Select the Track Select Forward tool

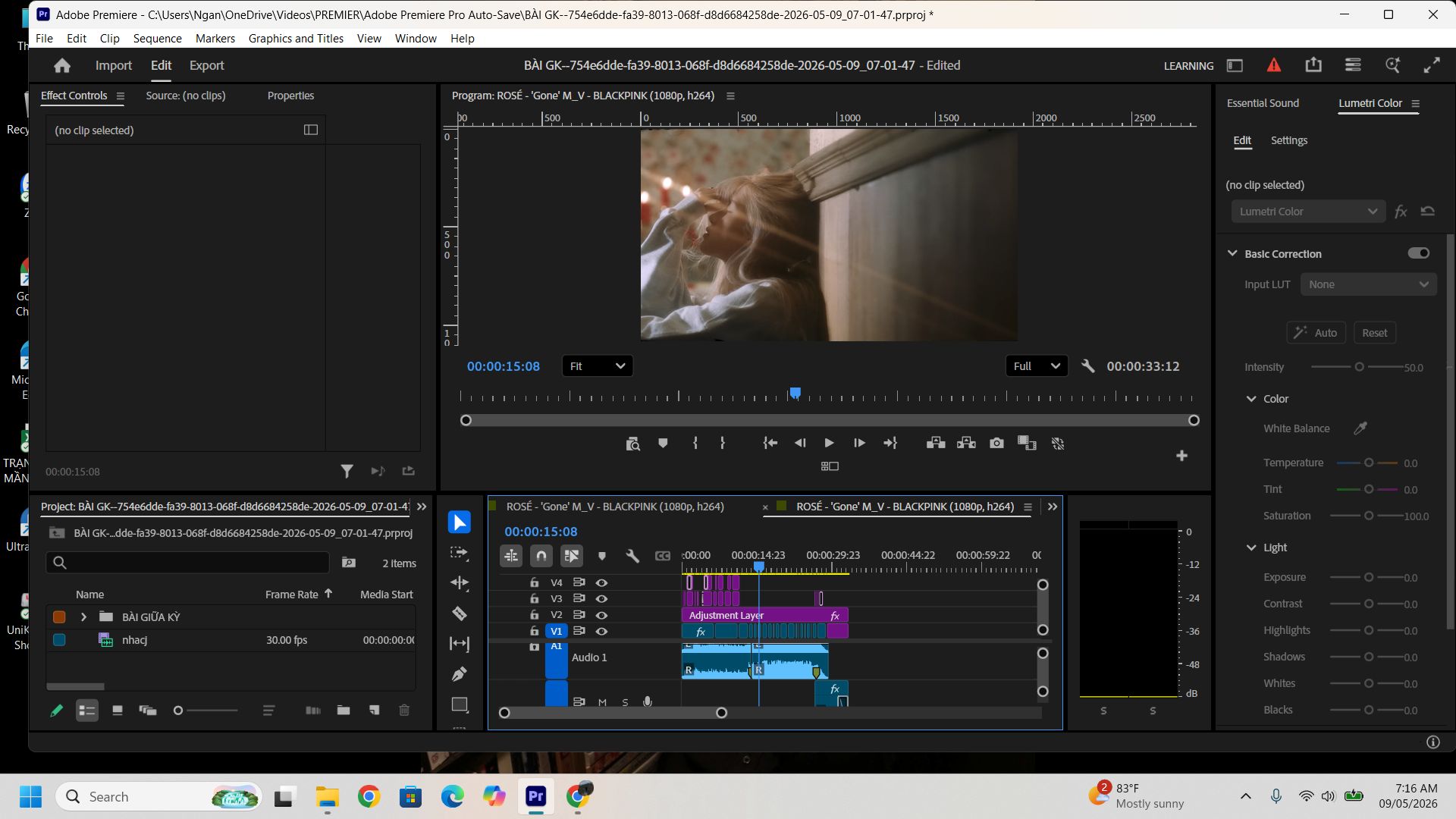(x=460, y=553)
